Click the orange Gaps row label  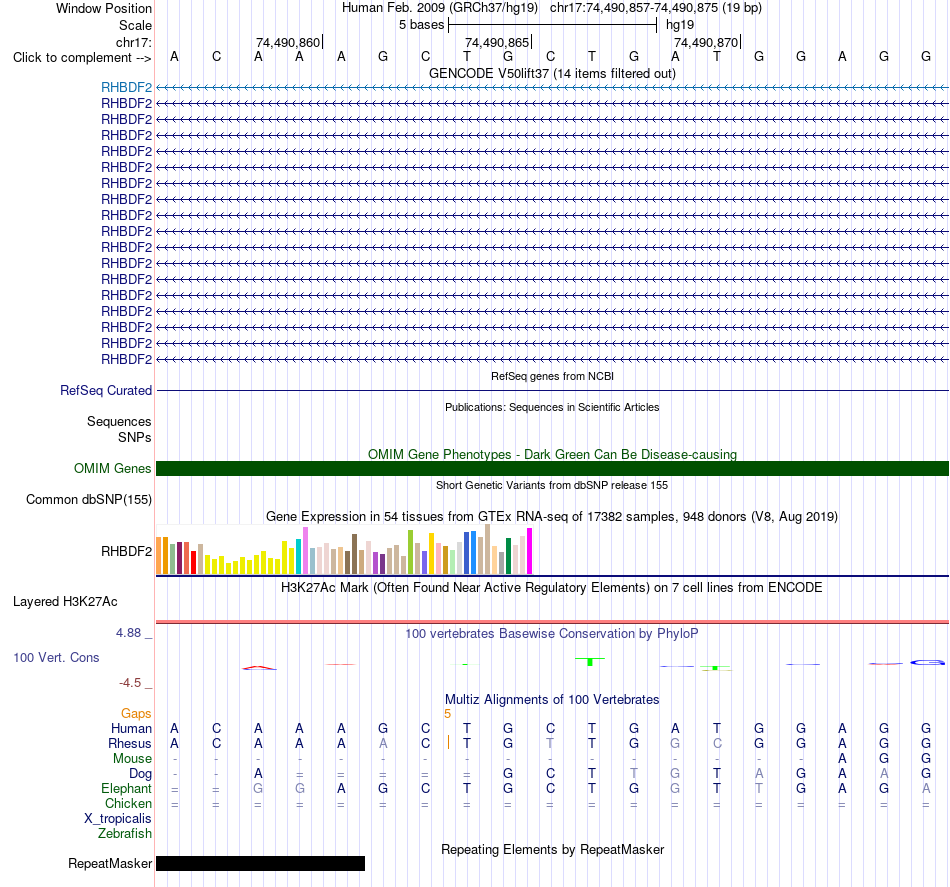(x=136, y=714)
